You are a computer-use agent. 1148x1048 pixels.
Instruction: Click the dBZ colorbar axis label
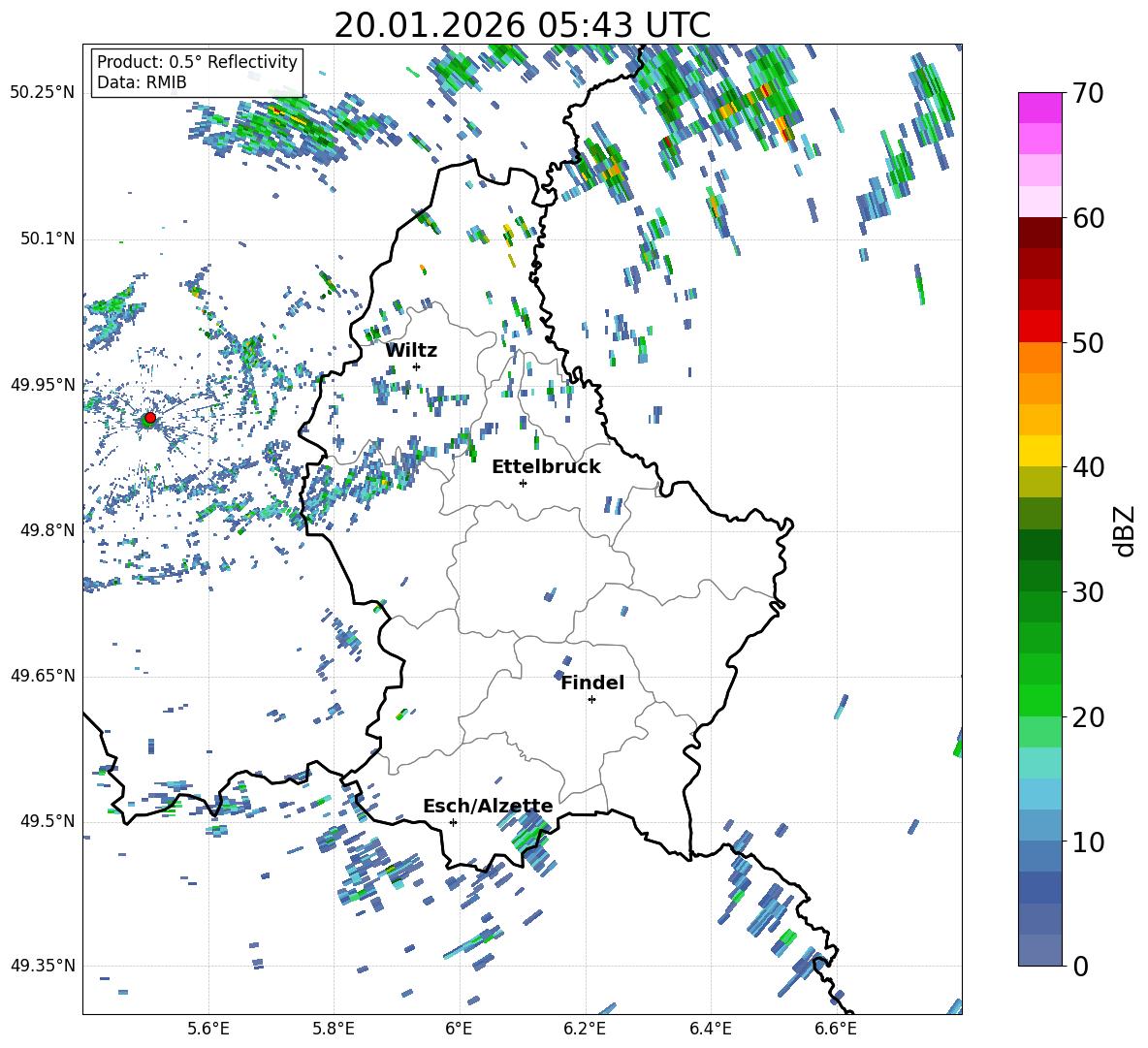click(x=1126, y=530)
